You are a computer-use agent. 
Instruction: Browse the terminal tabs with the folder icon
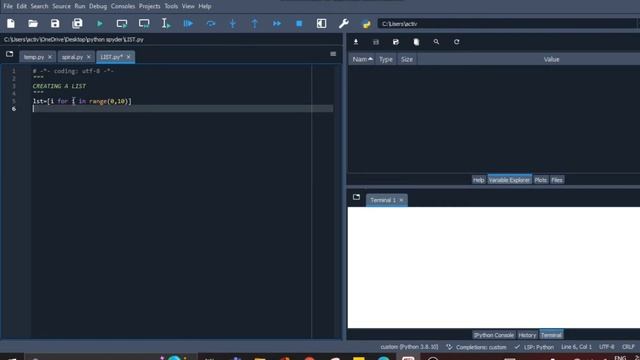coord(356,197)
